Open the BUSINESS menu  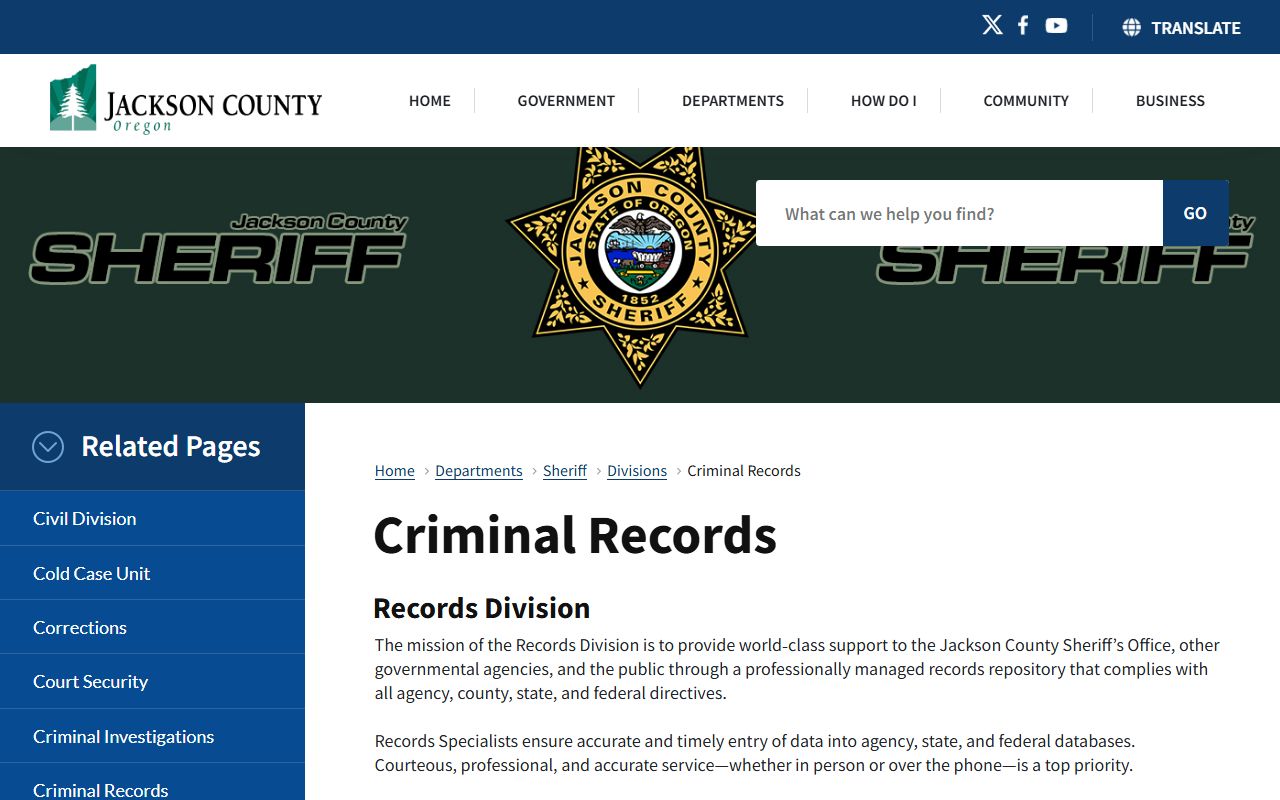(1170, 101)
